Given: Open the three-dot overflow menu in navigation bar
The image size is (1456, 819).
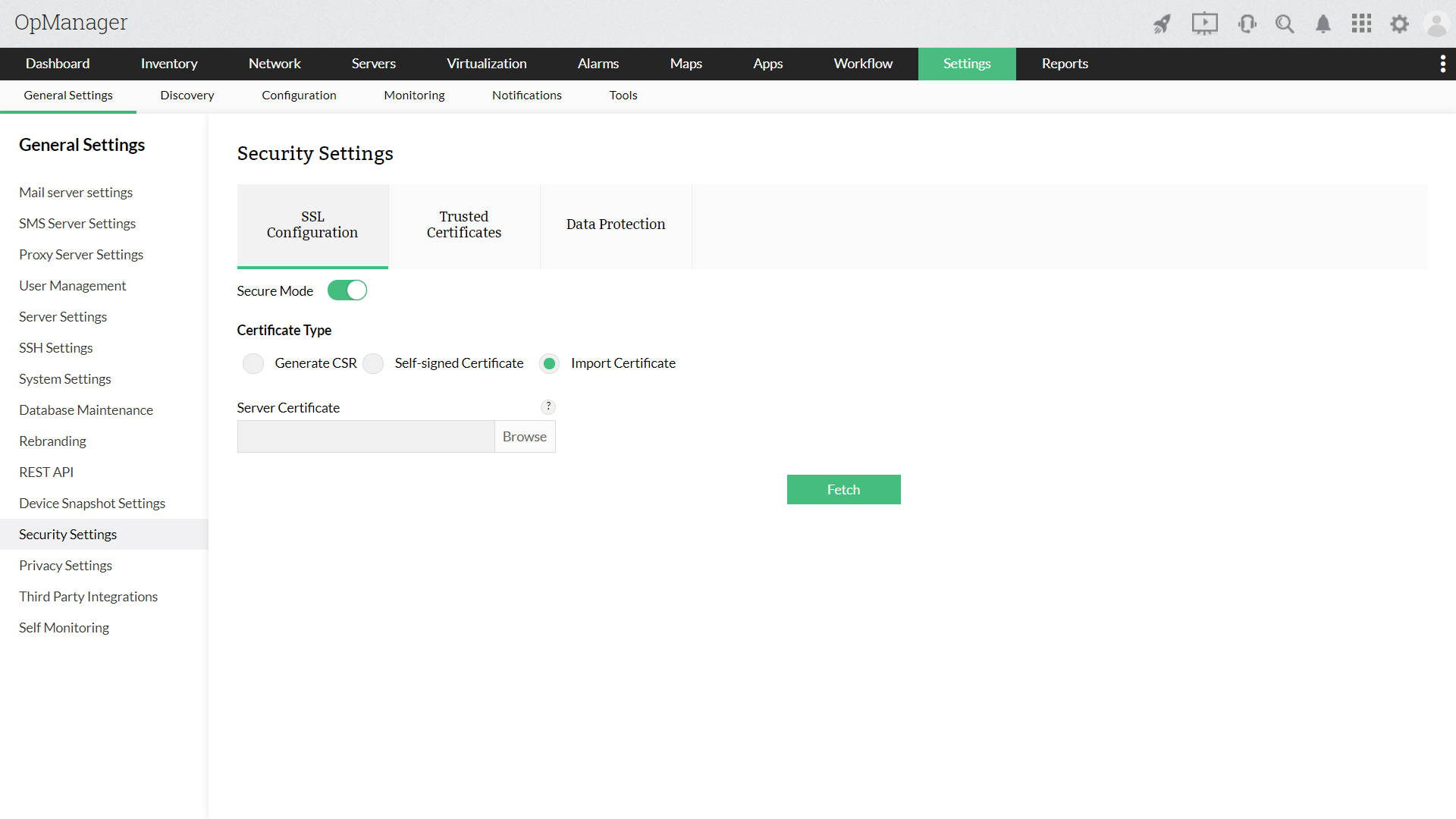Looking at the screenshot, I should (x=1442, y=64).
